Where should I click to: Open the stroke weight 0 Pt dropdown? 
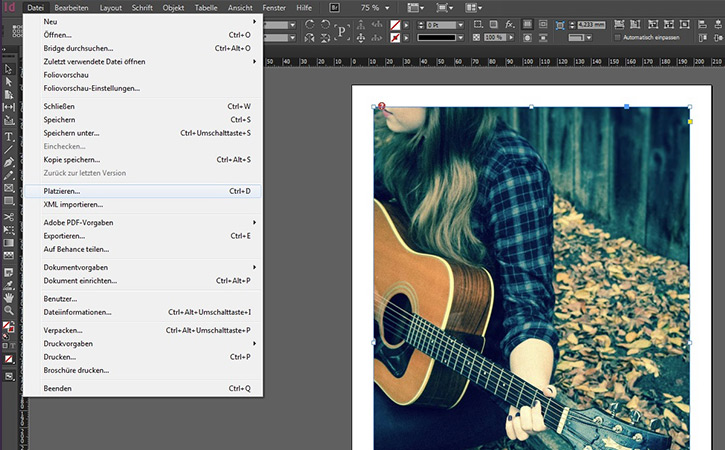pos(460,25)
